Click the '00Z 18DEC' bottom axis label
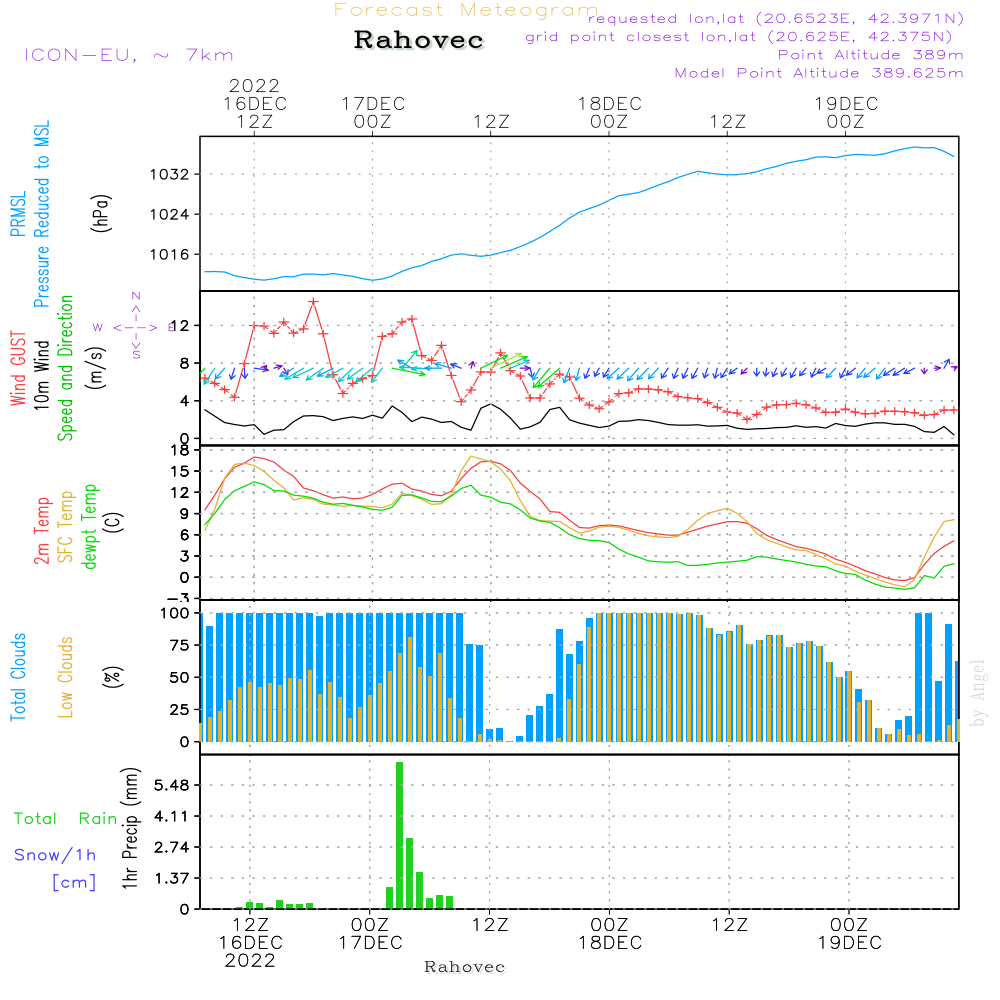The height and width of the screenshot is (1000, 1000). click(x=610, y=934)
